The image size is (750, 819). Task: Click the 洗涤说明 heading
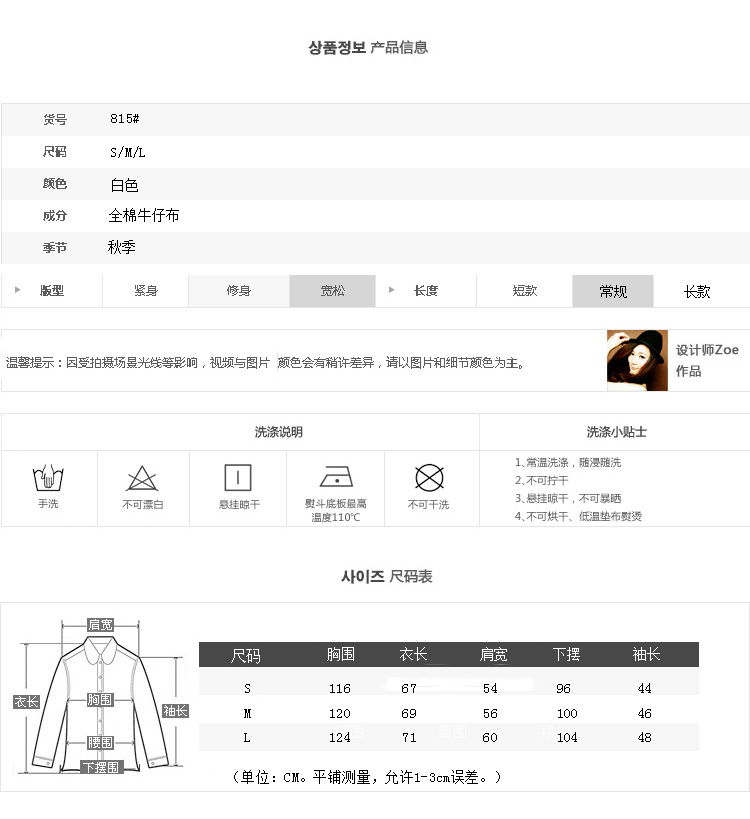pos(278,432)
